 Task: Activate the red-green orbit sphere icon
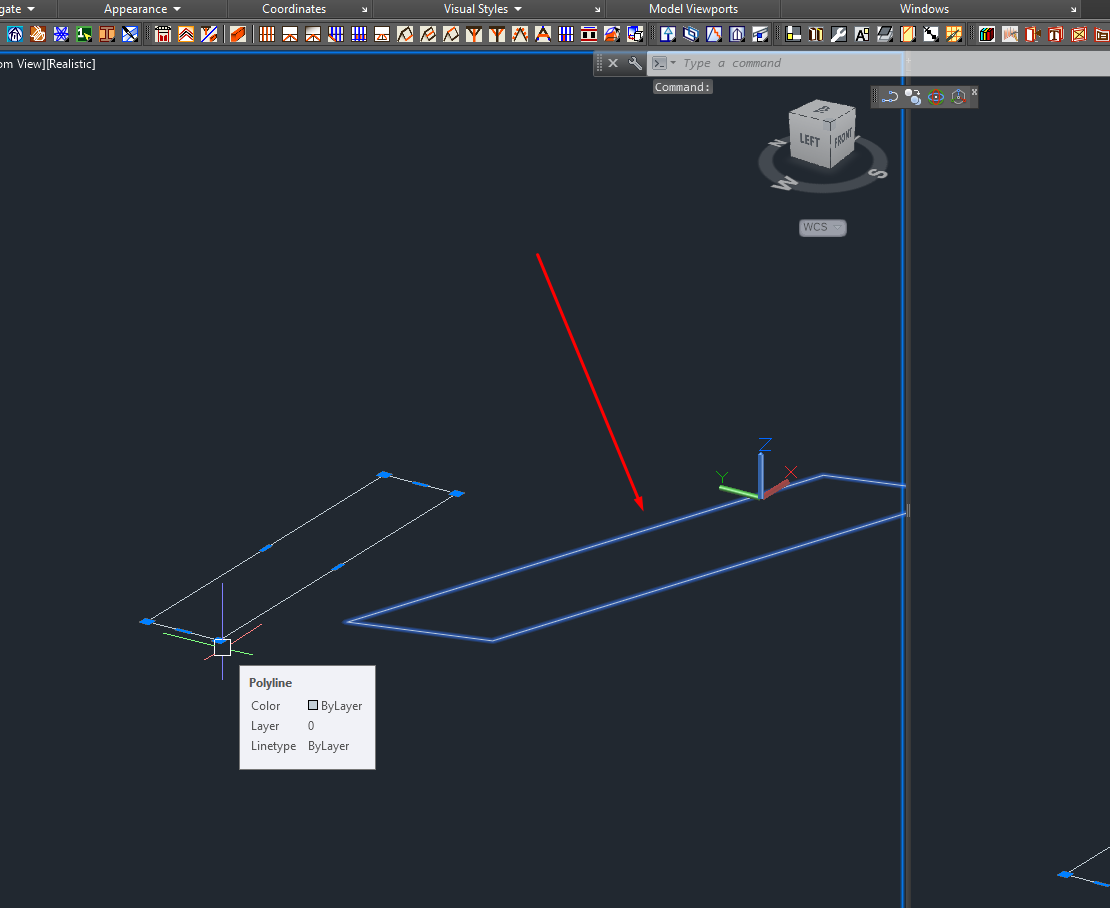click(x=936, y=97)
